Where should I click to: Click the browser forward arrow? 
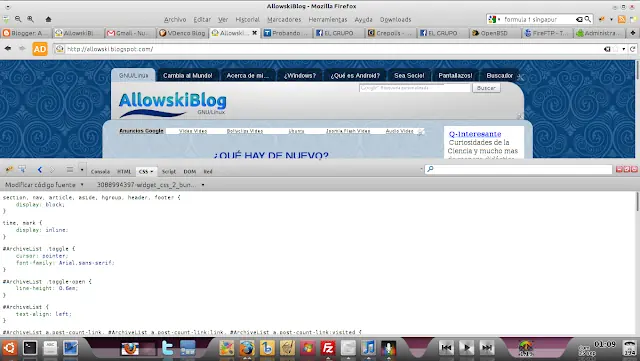pyautogui.click(x=22, y=48)
